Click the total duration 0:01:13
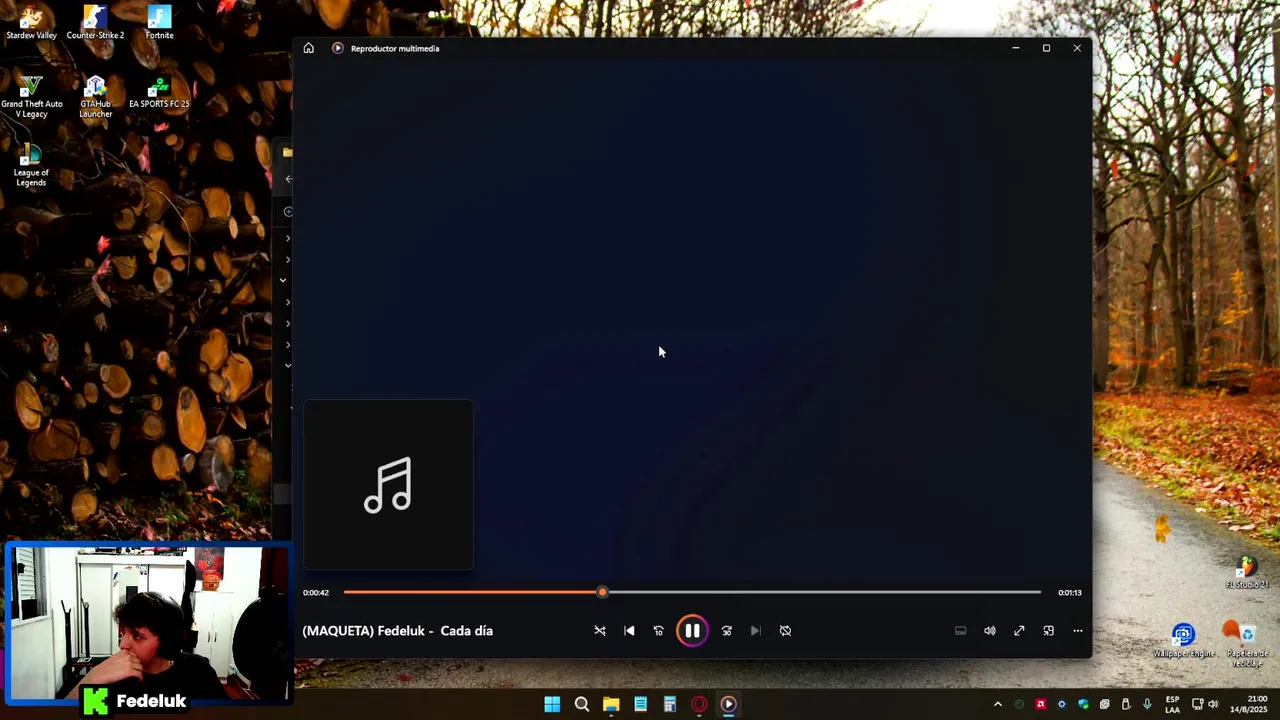Screen dimensions: 1280x720 (x=1070, y=593)
